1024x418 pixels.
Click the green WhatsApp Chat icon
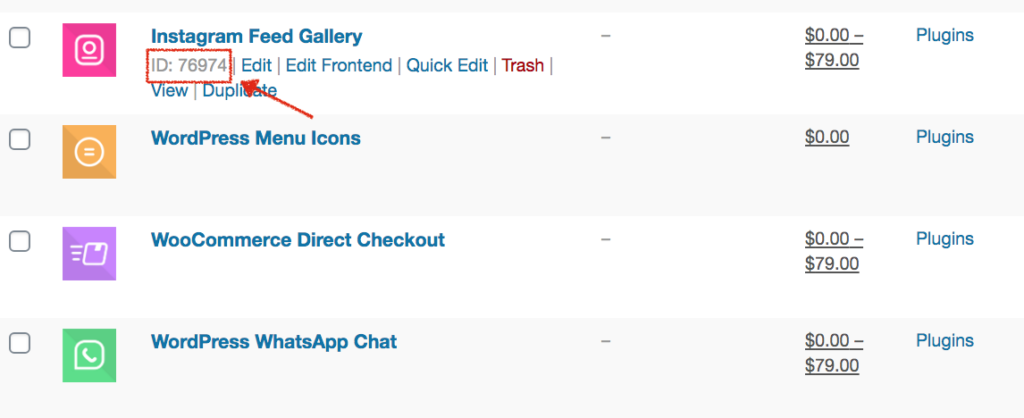coord(89,355)
